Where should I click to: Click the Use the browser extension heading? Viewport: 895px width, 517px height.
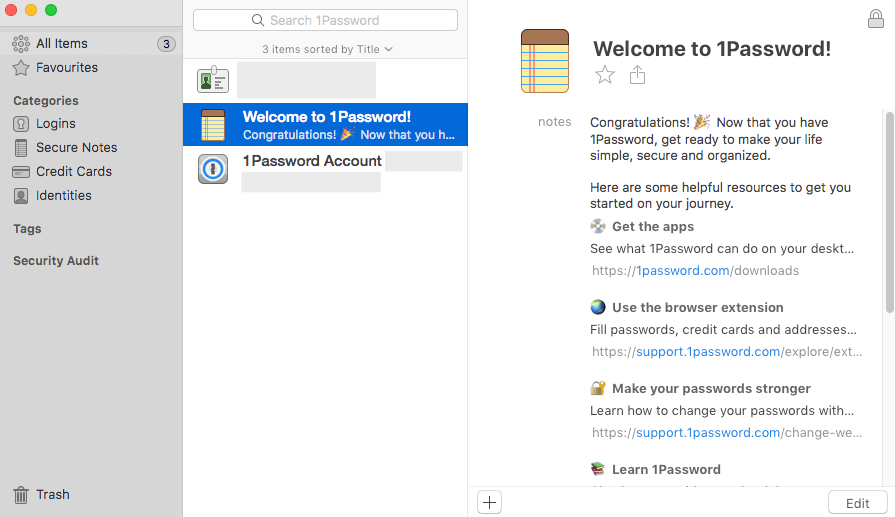698,308
